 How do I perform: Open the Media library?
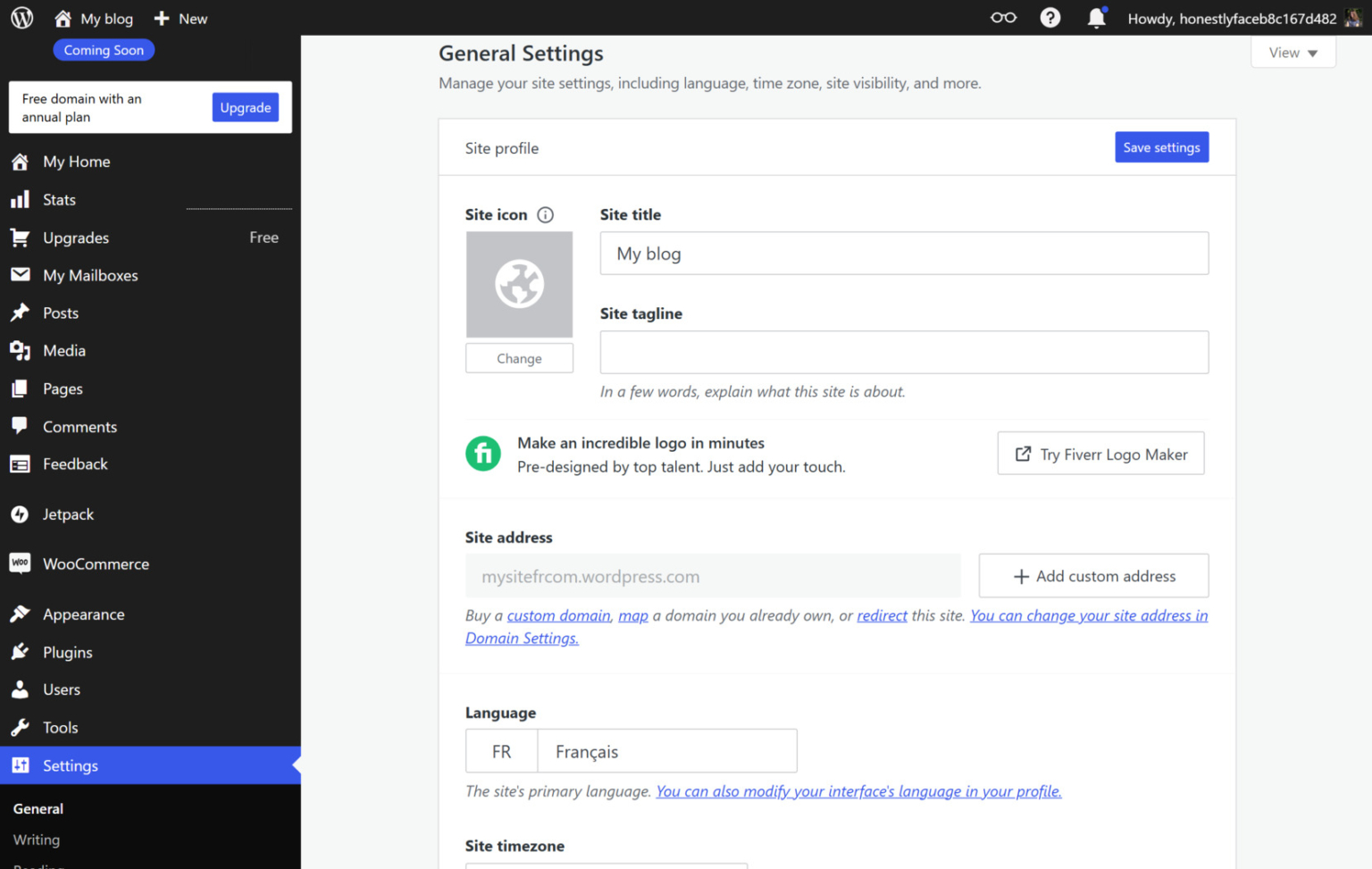(63, 350)
